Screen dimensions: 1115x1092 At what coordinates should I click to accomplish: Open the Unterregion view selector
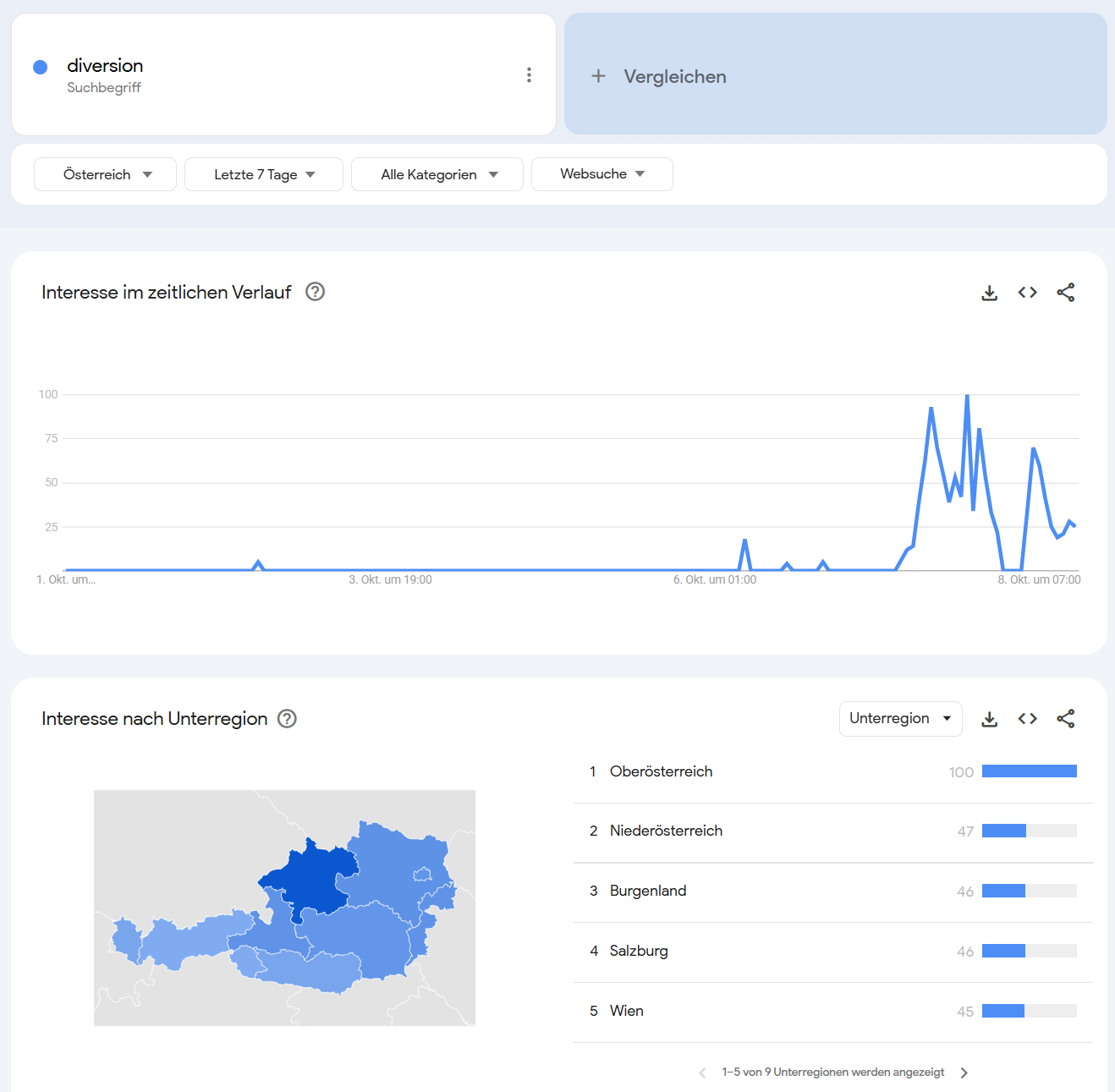(900, 719)
